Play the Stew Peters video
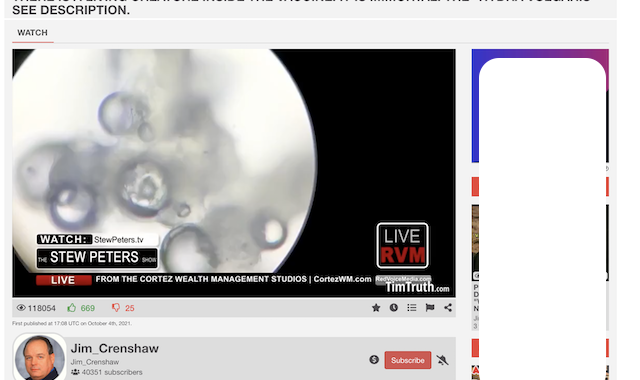The height and width of the screenshot is (380, 640). pyautogui.click(x=234, y=173)
